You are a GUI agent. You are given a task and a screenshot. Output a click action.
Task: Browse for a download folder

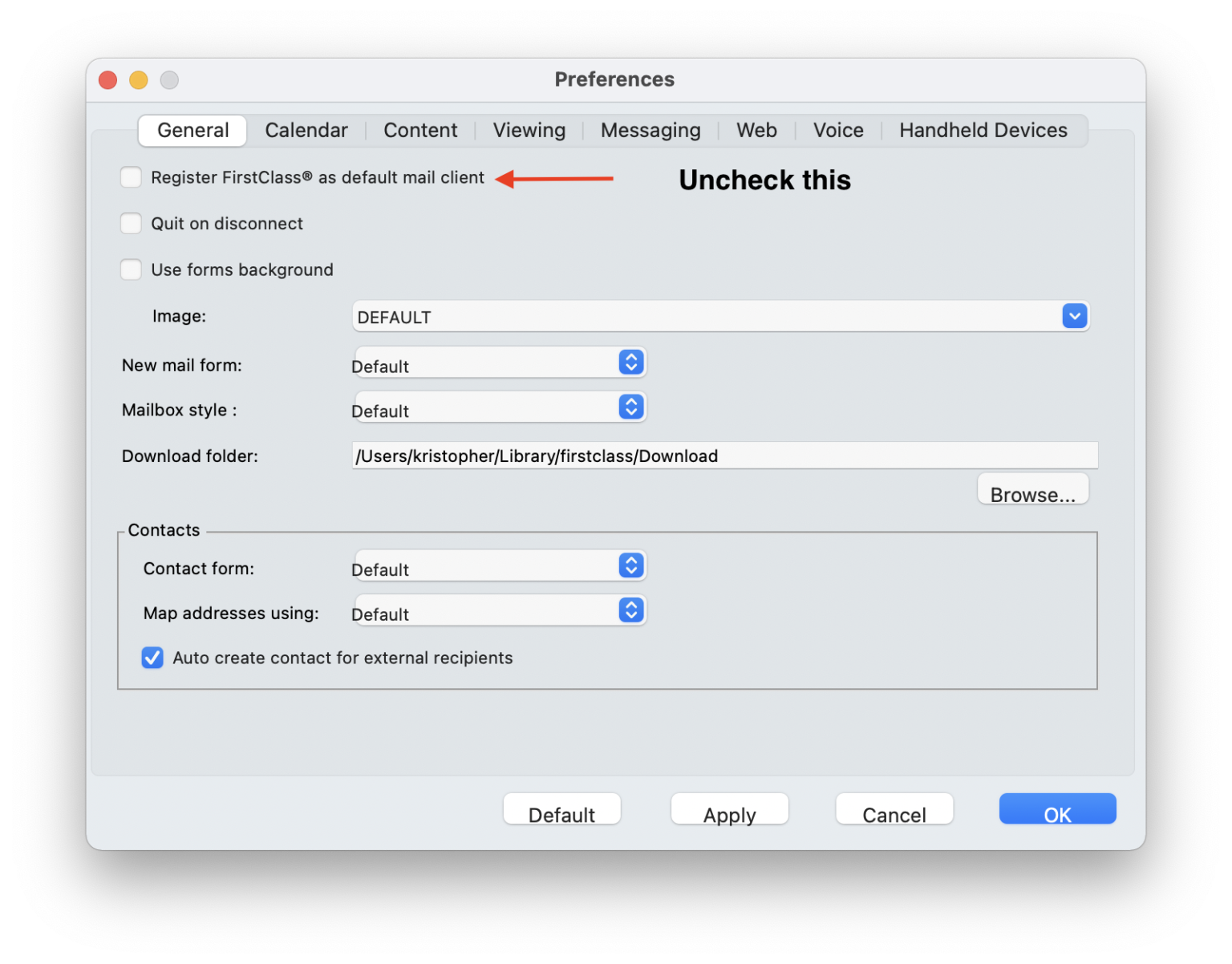point(1032,489)
